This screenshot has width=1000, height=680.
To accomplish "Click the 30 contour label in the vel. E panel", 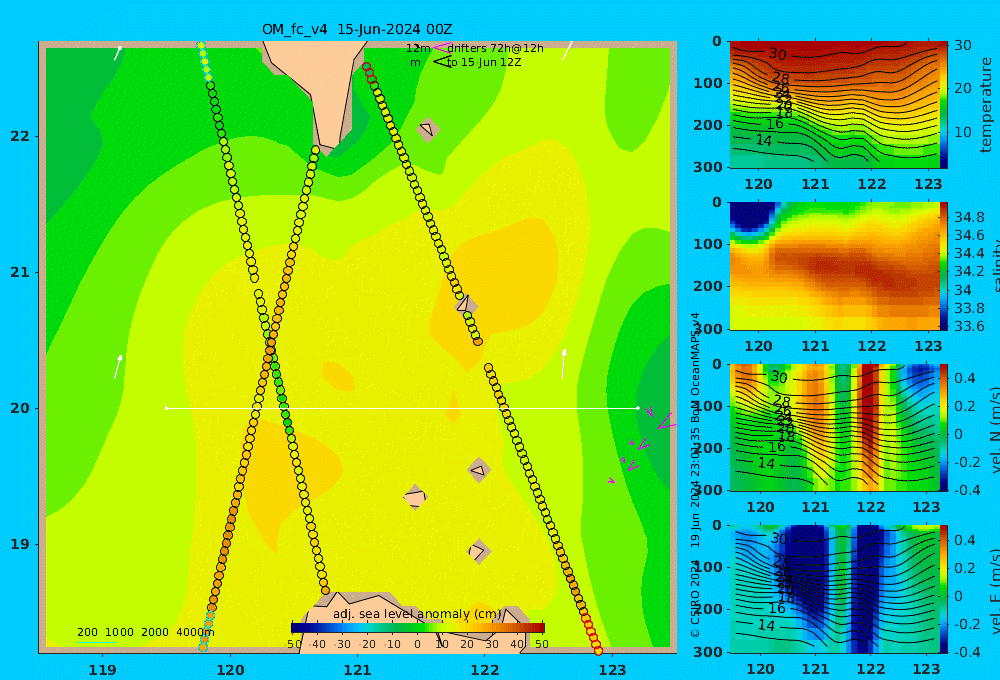I will tap(779, 538).
